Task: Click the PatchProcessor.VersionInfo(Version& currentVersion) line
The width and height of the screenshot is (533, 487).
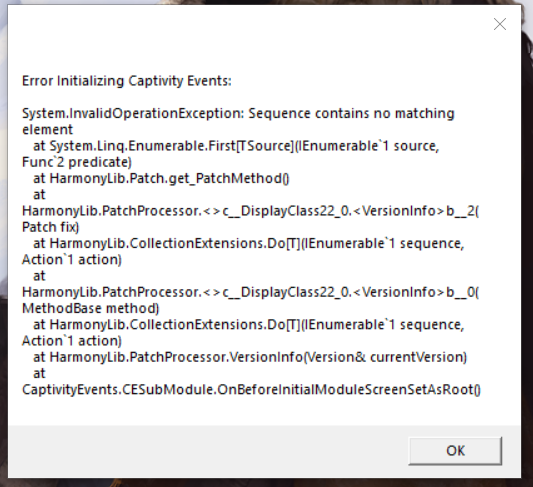Action: 250,357
